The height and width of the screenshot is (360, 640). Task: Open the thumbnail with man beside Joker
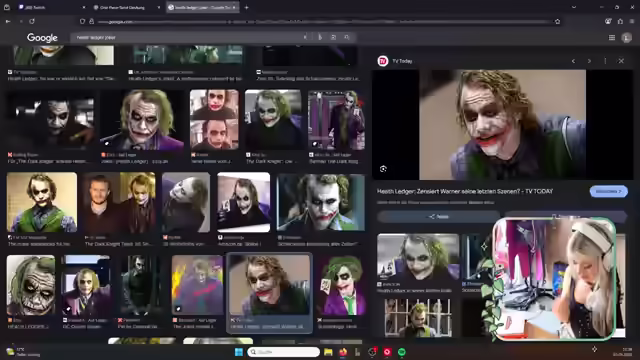120,202
